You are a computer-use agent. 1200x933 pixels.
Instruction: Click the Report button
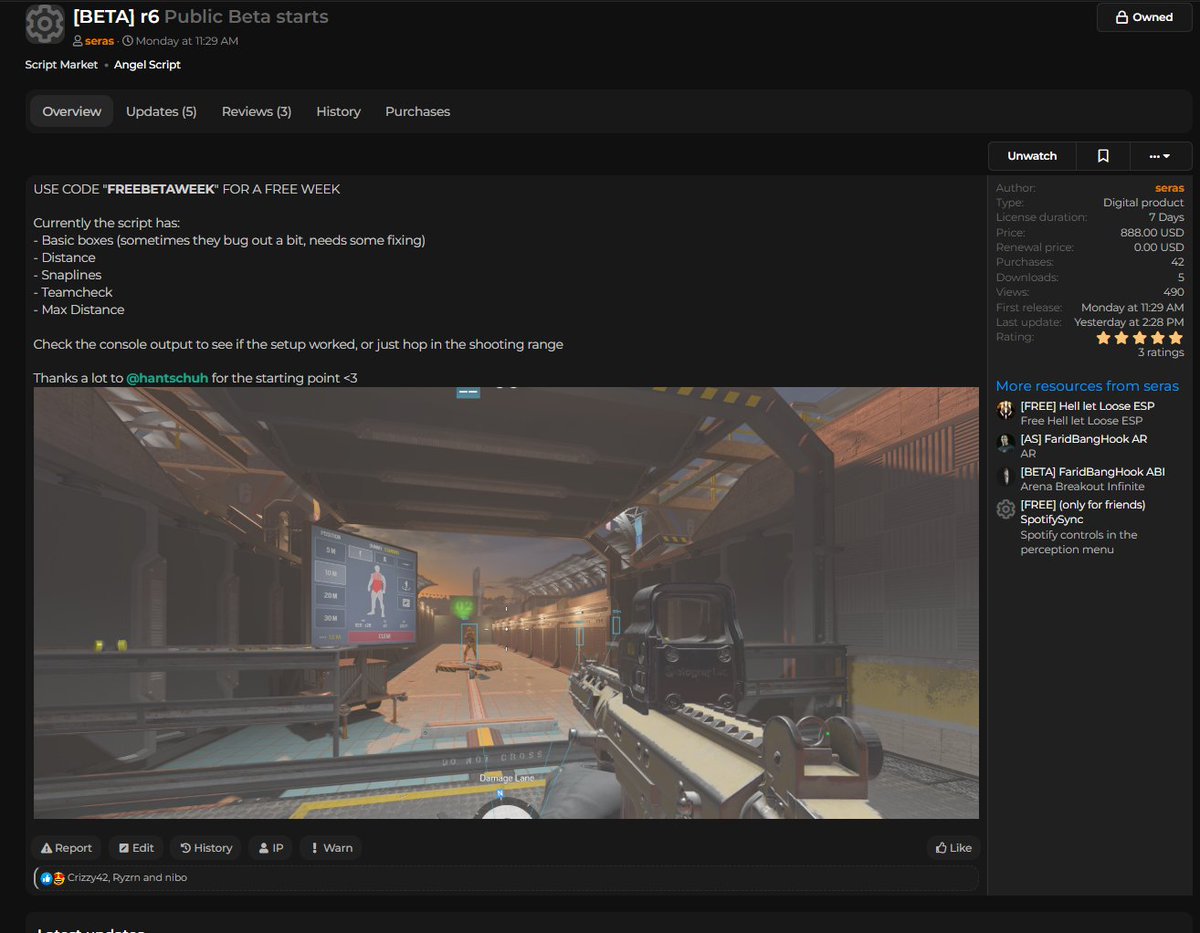(x=66, y=848)
